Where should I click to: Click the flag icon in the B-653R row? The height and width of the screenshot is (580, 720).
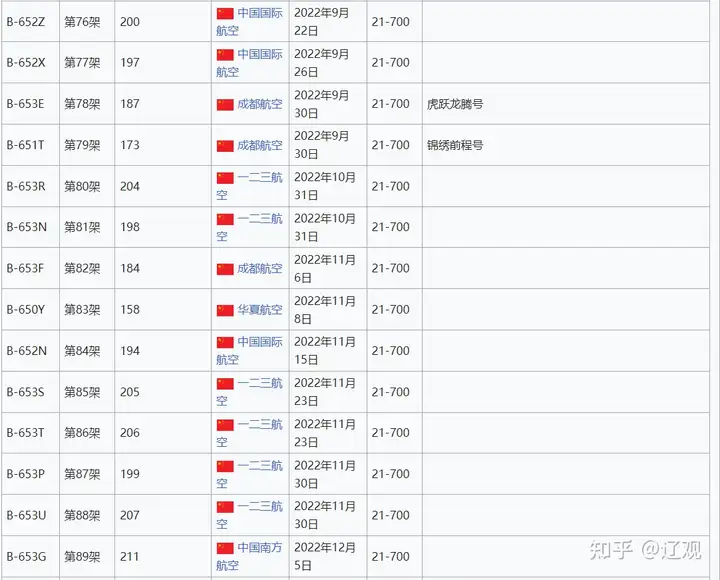coord(225,178)
